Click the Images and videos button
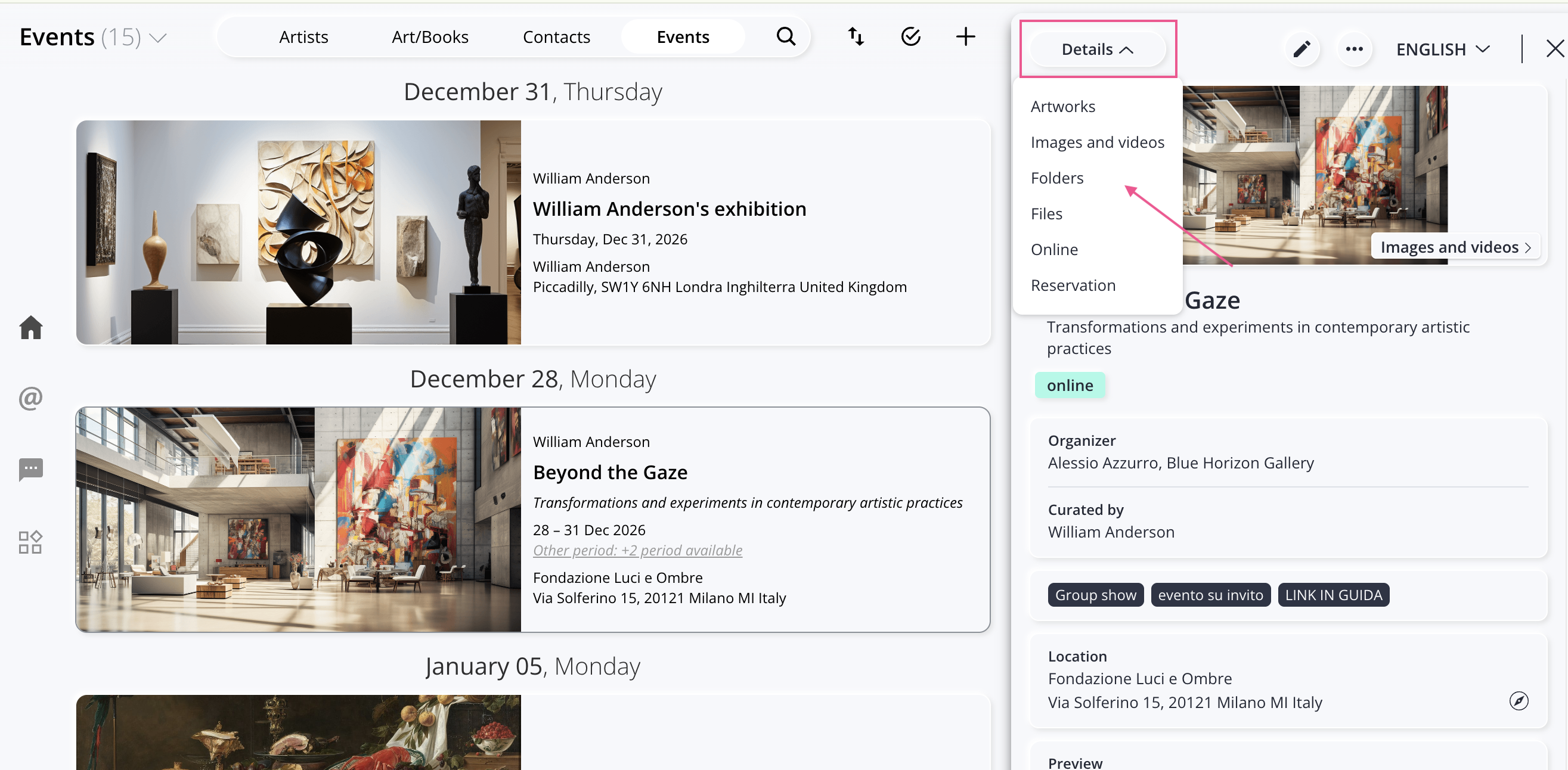Screen dimensions: 1568x770 pos(1455,247)
